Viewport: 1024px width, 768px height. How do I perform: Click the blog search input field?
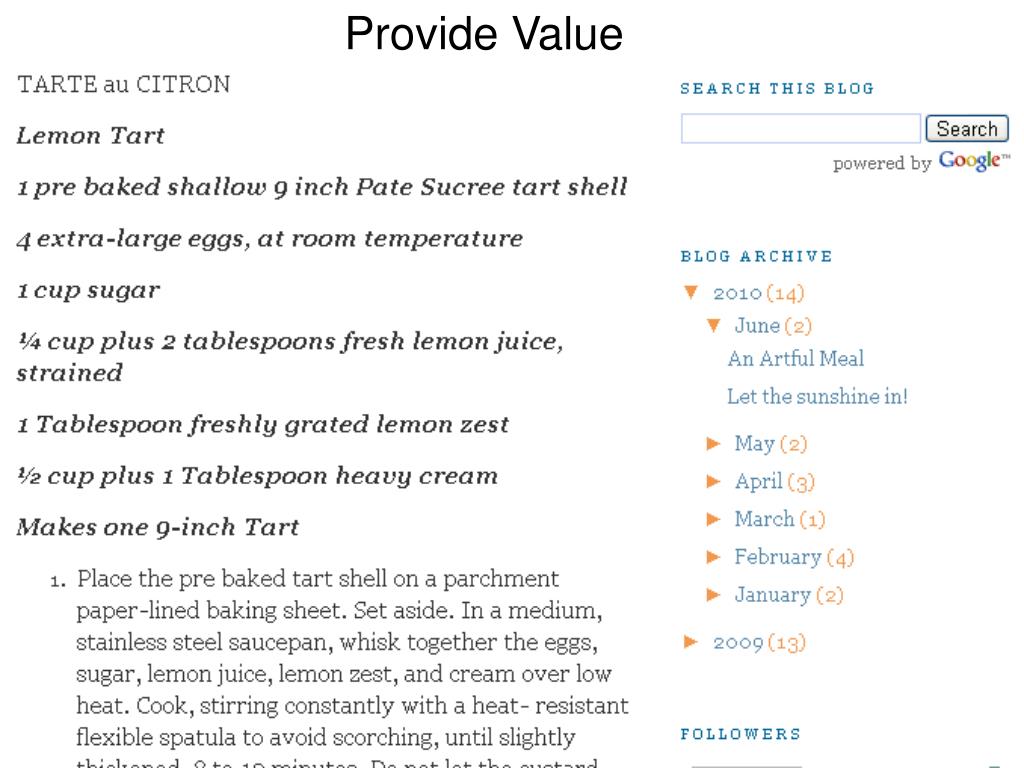pos(801,129)
